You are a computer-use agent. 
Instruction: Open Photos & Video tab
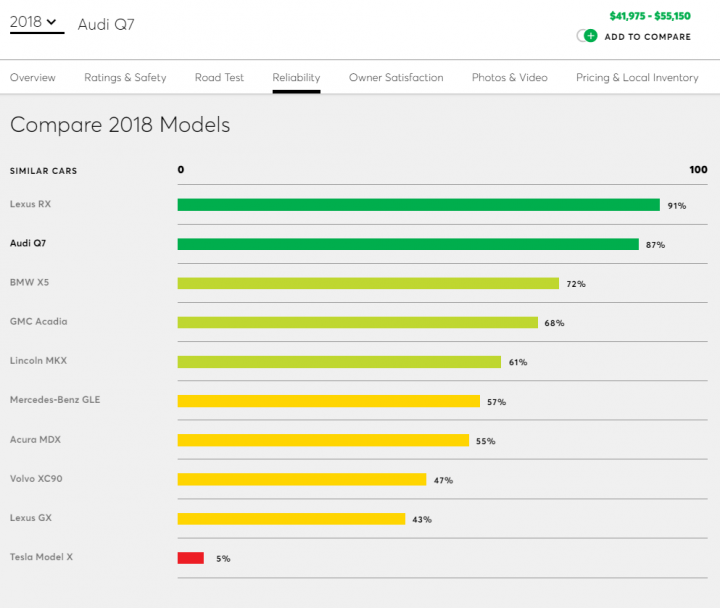point(510,77)
